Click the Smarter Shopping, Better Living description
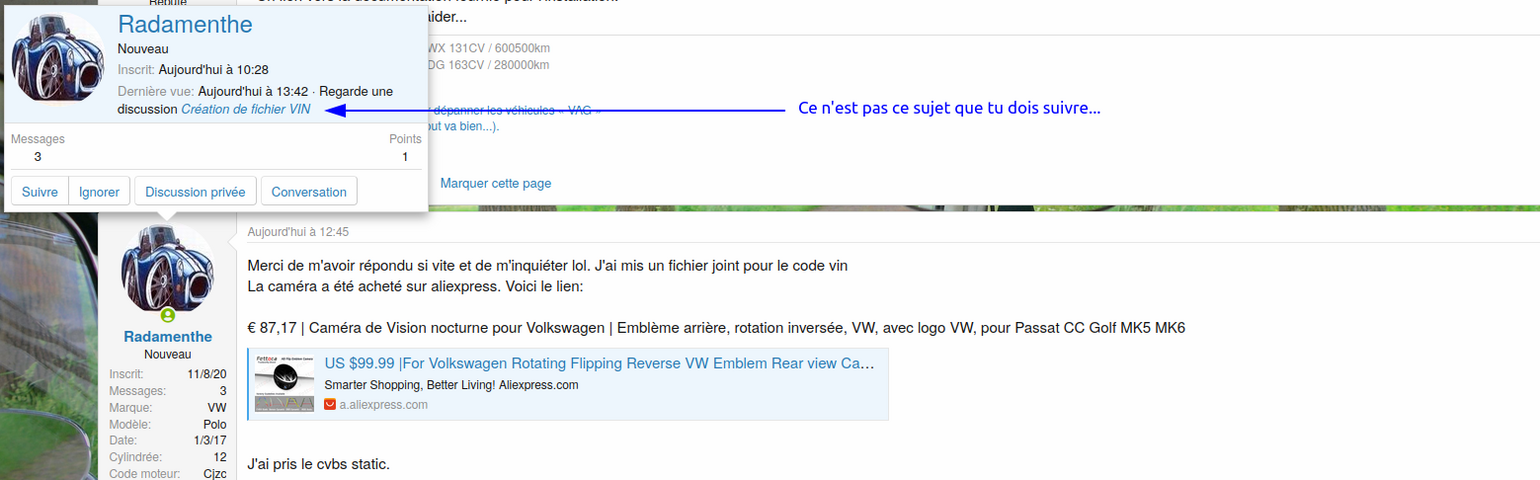 (452, 385)
